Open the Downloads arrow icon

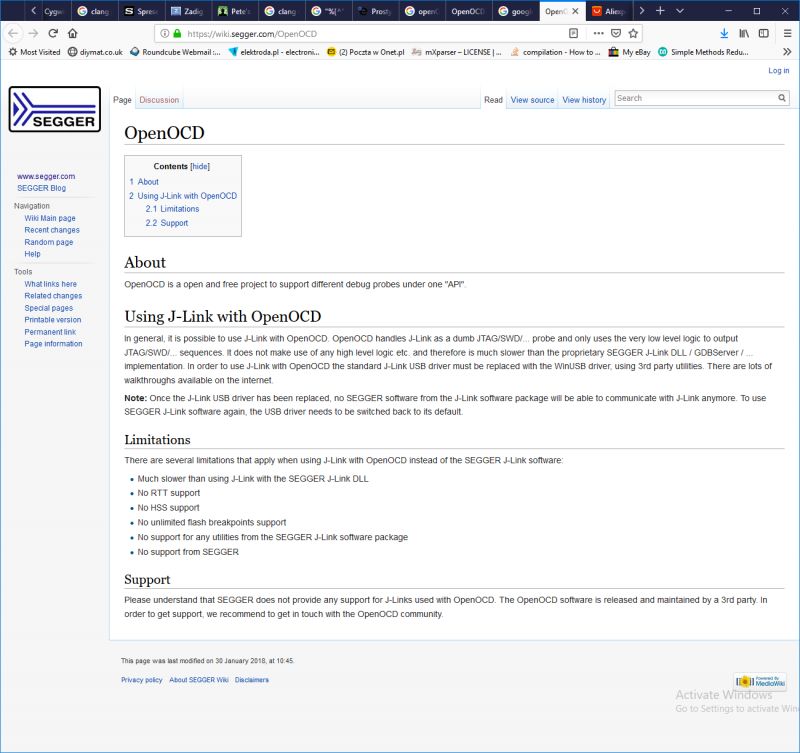[x=724, y=34]
